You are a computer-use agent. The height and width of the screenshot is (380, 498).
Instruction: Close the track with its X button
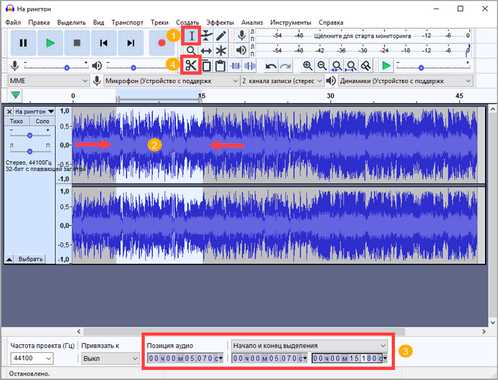tap(9, 112)
